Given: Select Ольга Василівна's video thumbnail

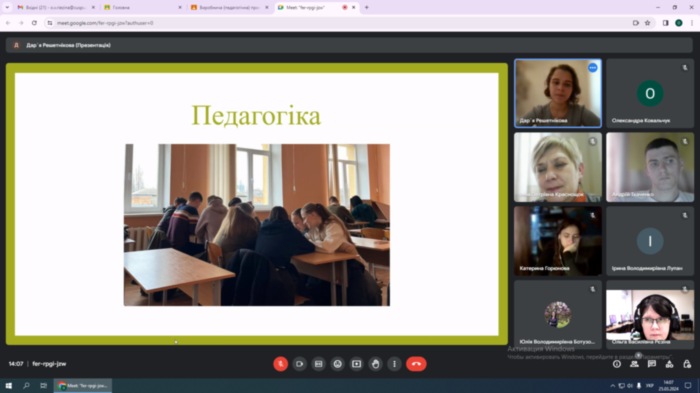Looking at the screenshot, I should 650,314.
